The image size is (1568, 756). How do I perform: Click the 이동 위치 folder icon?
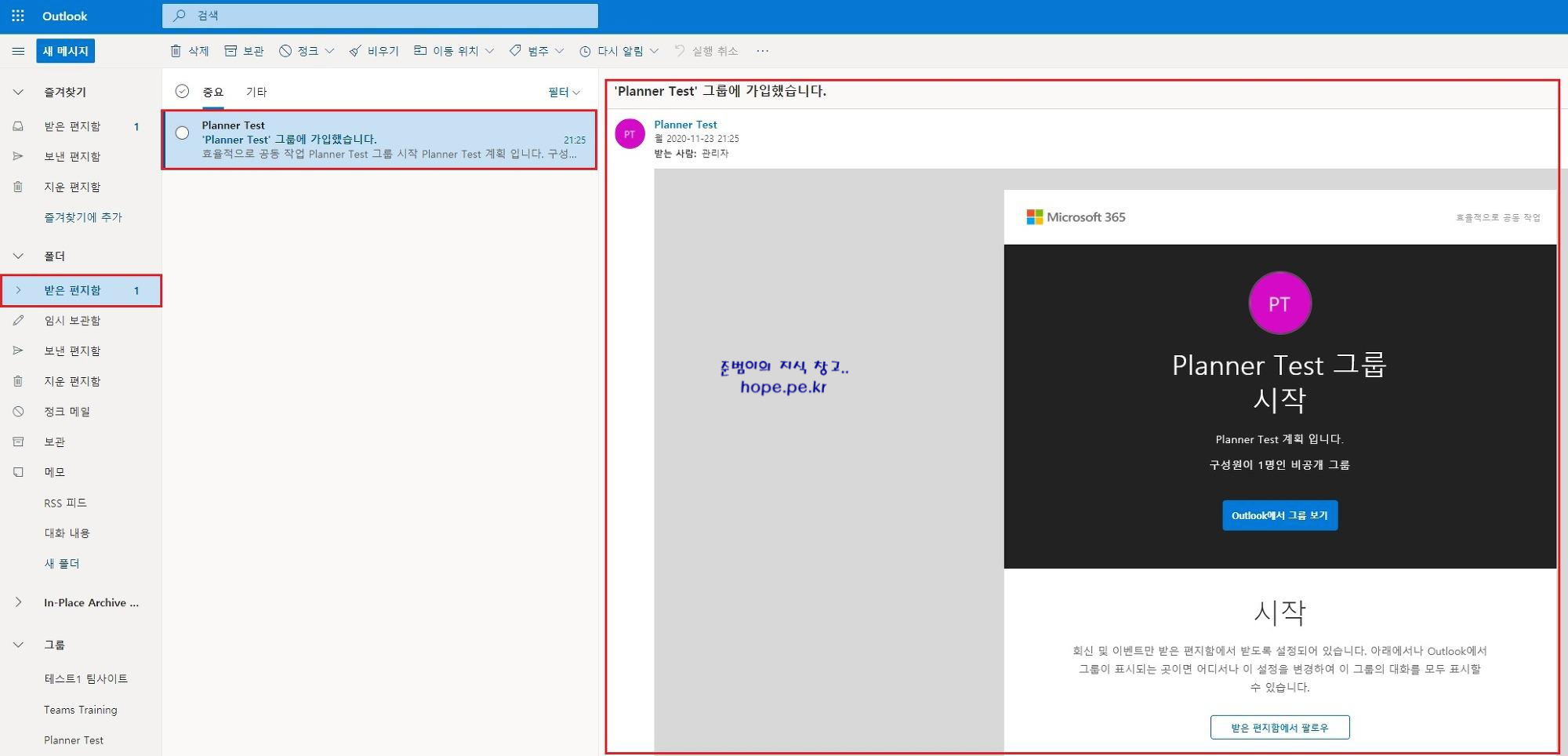click(420, 51)
